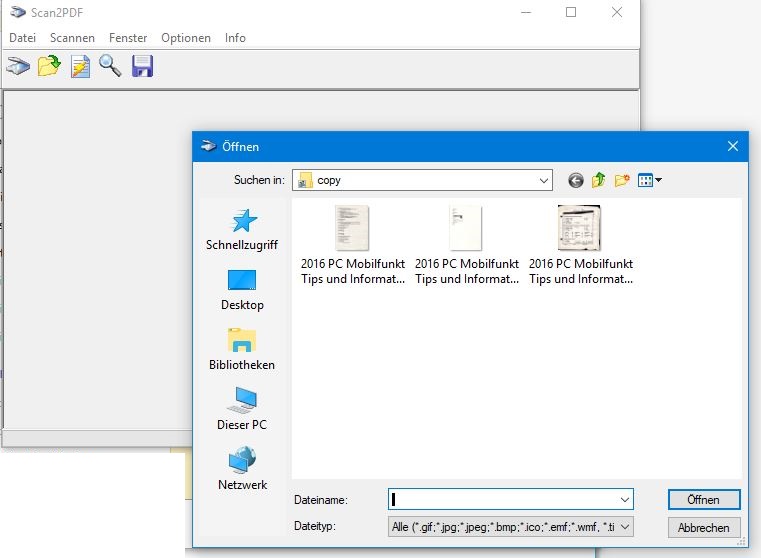Maximize the Scan2PDF window
The width and height of the screenshot is (761, 558).
[571, 12]
